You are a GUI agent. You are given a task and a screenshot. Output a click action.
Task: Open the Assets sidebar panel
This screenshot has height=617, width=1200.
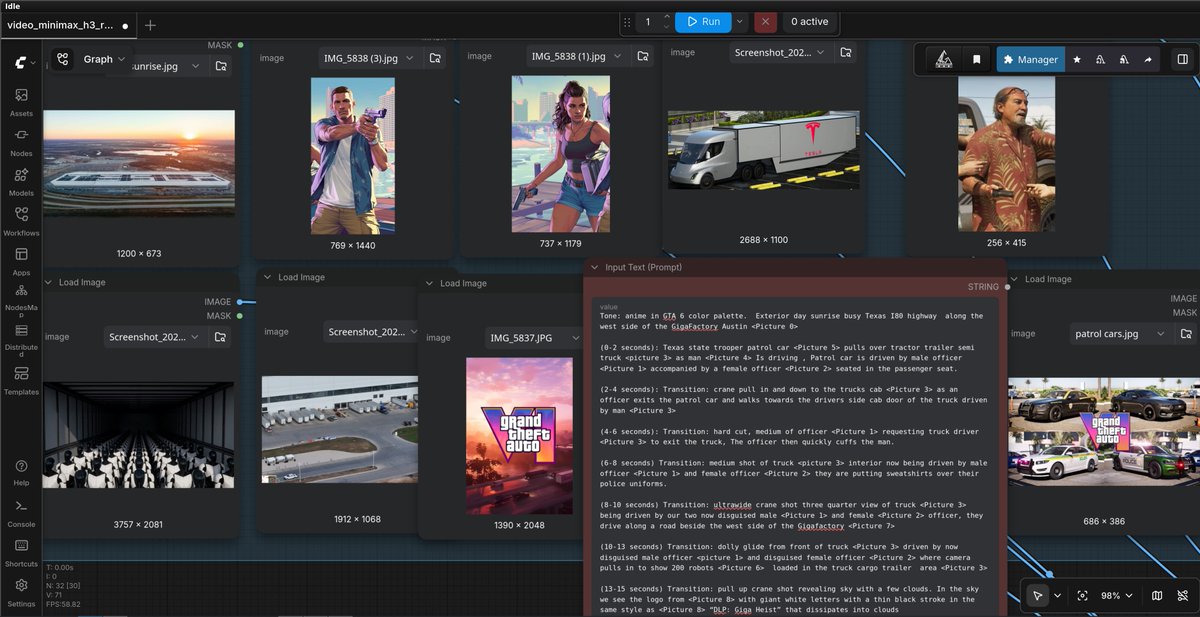(21, 102)
